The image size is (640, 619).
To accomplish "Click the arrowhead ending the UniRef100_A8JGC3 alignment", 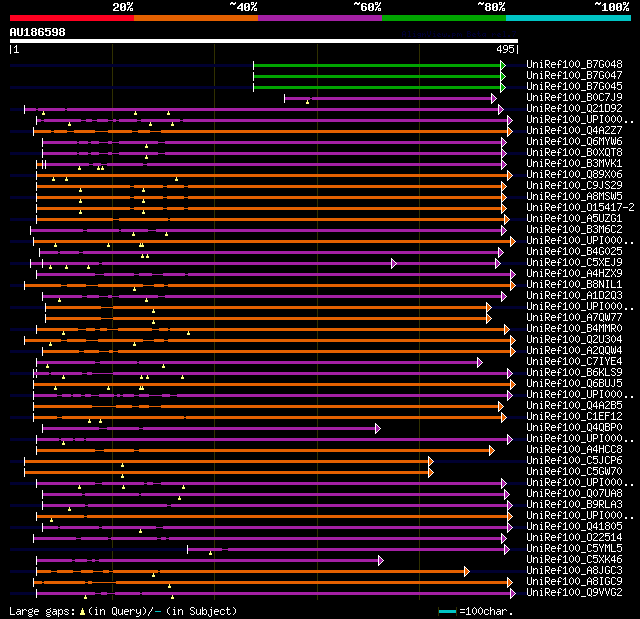I will 467,572.
